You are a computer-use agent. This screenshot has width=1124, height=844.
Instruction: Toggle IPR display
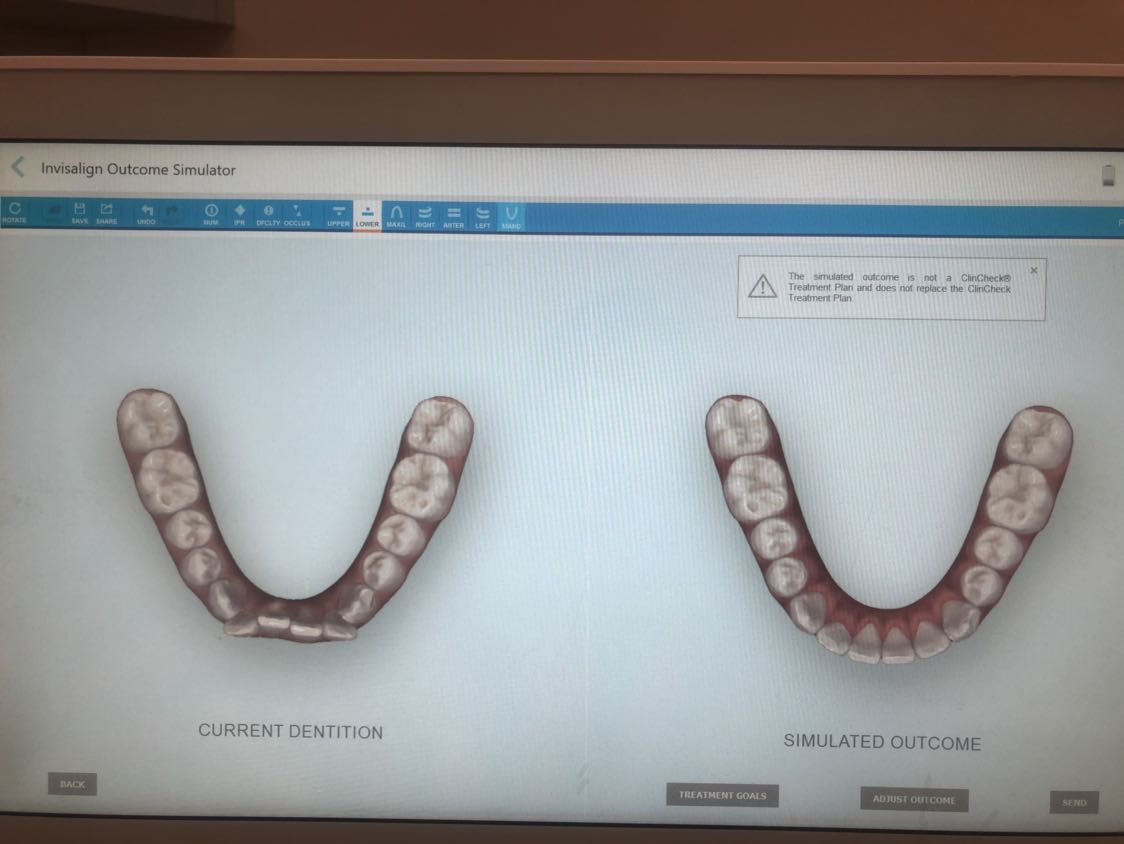click(x=239, y=214)
